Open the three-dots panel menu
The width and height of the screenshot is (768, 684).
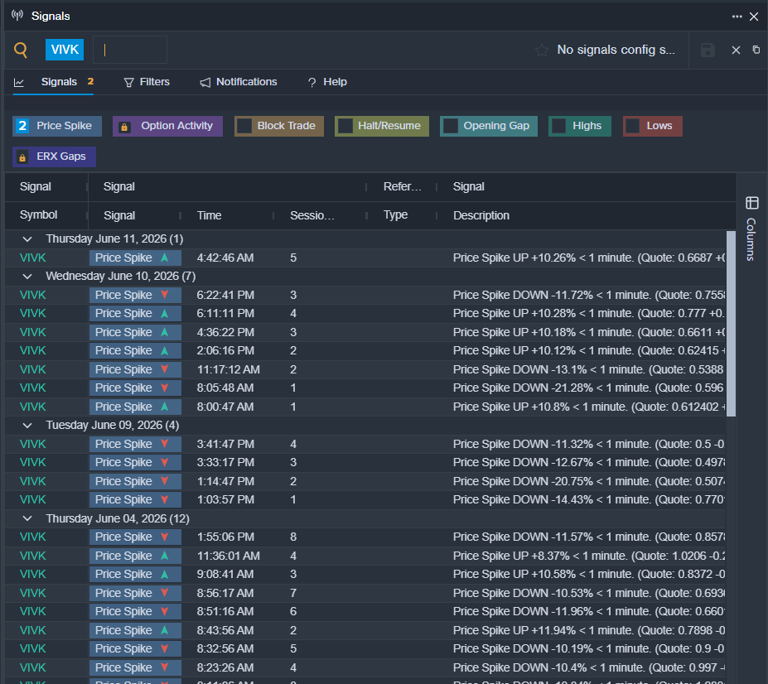pyautogui.click(x=737, y=16)
